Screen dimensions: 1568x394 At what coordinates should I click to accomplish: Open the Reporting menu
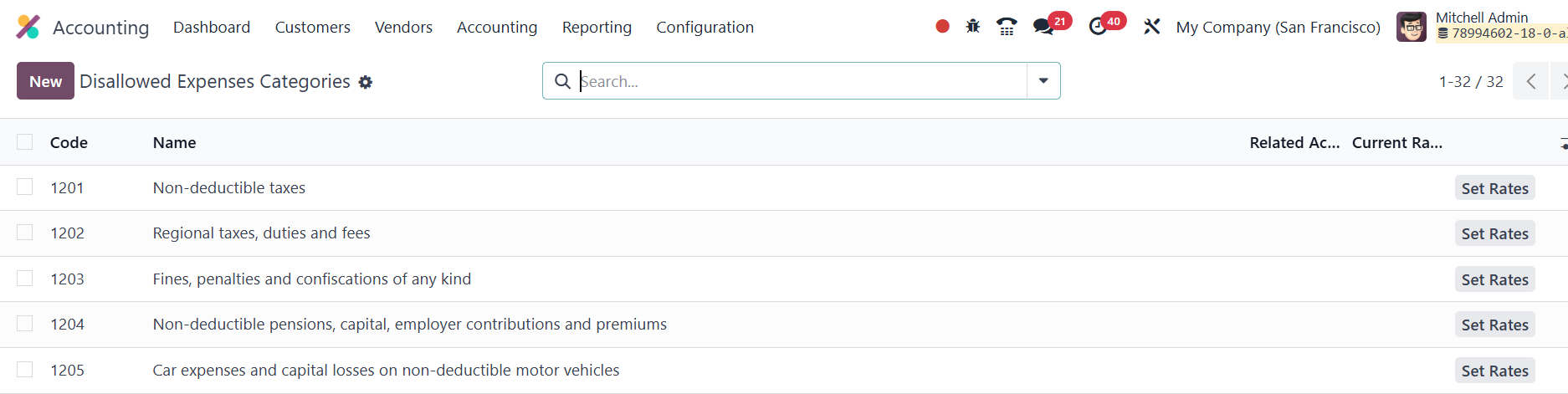pyautogui.click(x=597, y=27)
